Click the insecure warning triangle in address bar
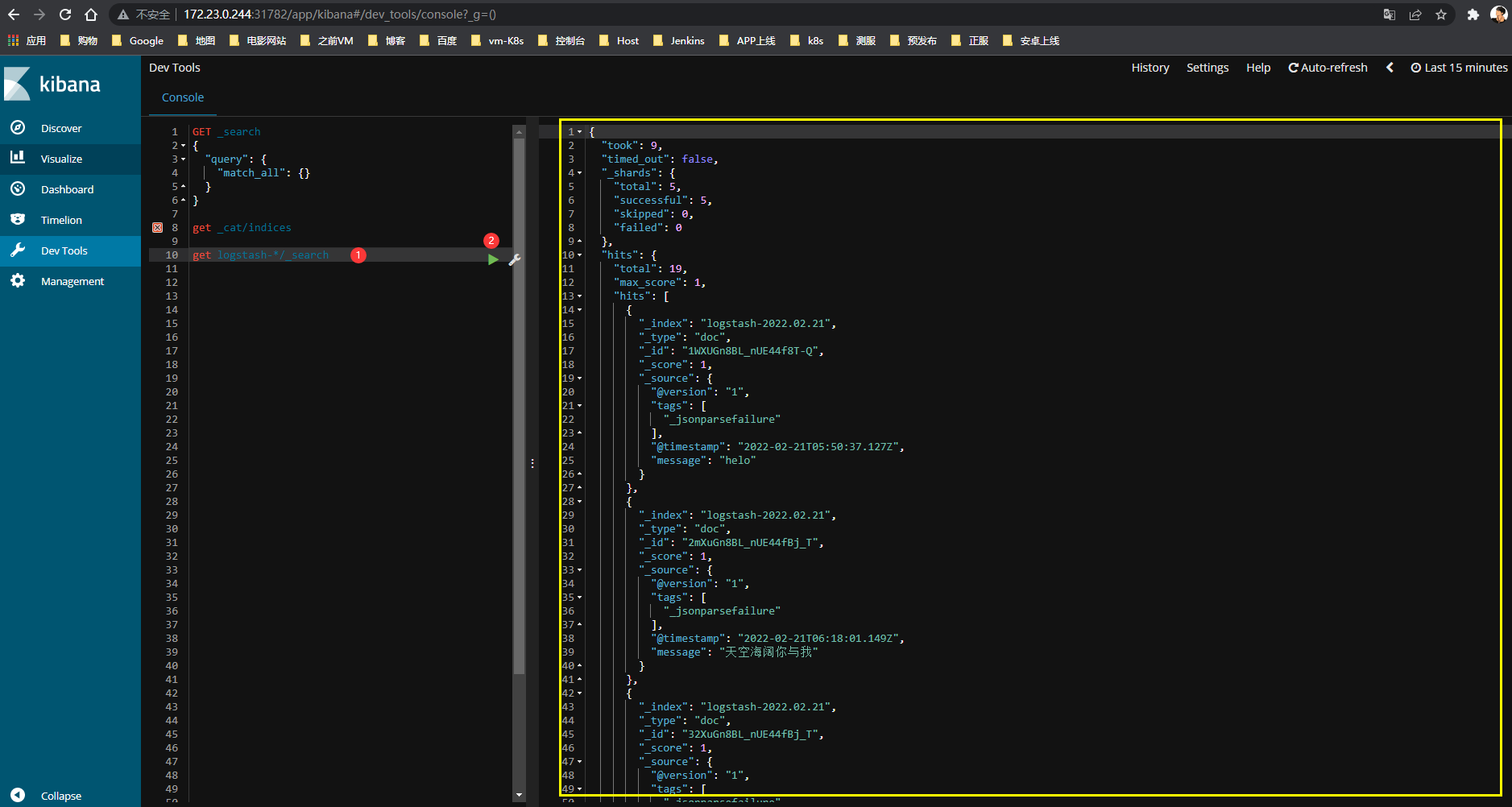This screenshot has height=807, width=1512. (123, 14)
